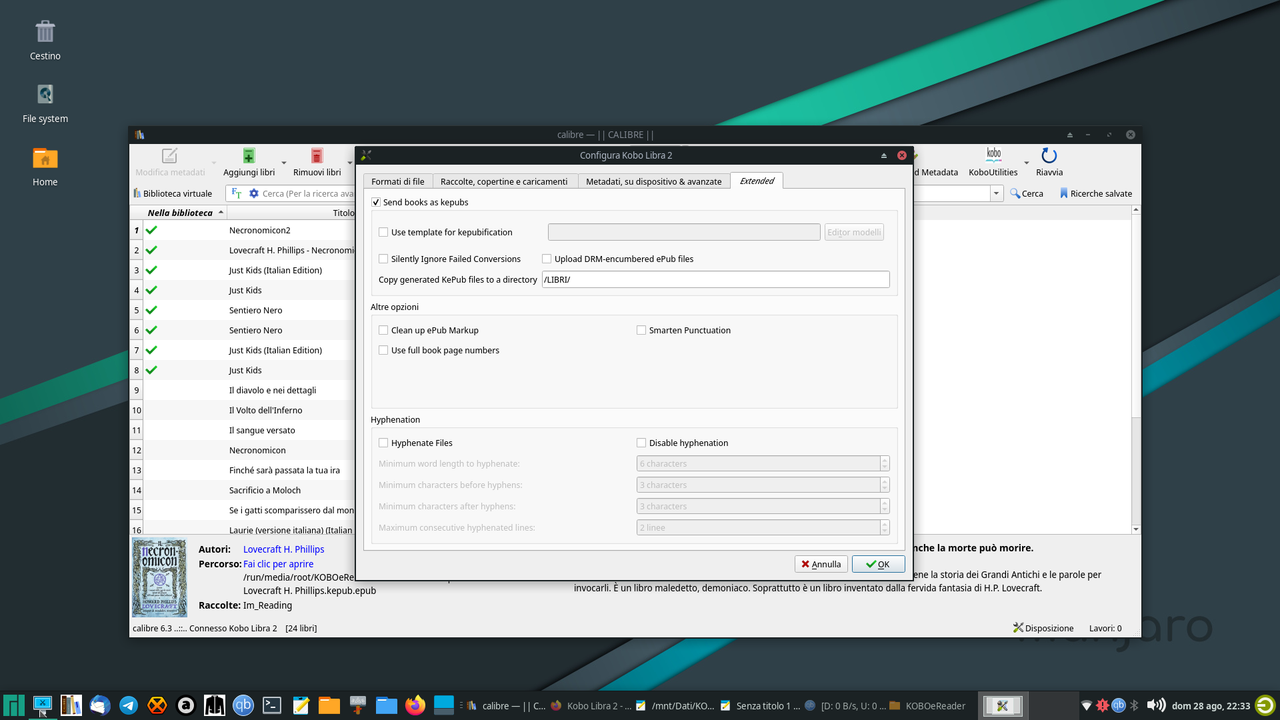Open Raccolte, copertine e caricamenti tab
Screen dimensions: 1280x720
pos(504,181)
